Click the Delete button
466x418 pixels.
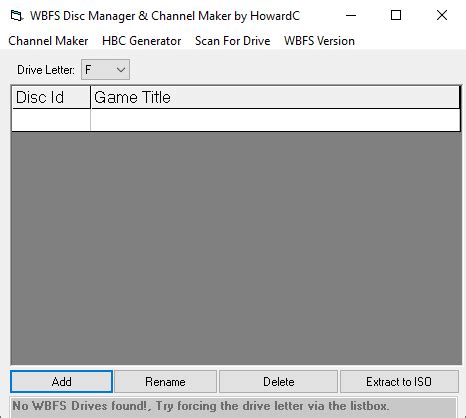tap(278, 382)
